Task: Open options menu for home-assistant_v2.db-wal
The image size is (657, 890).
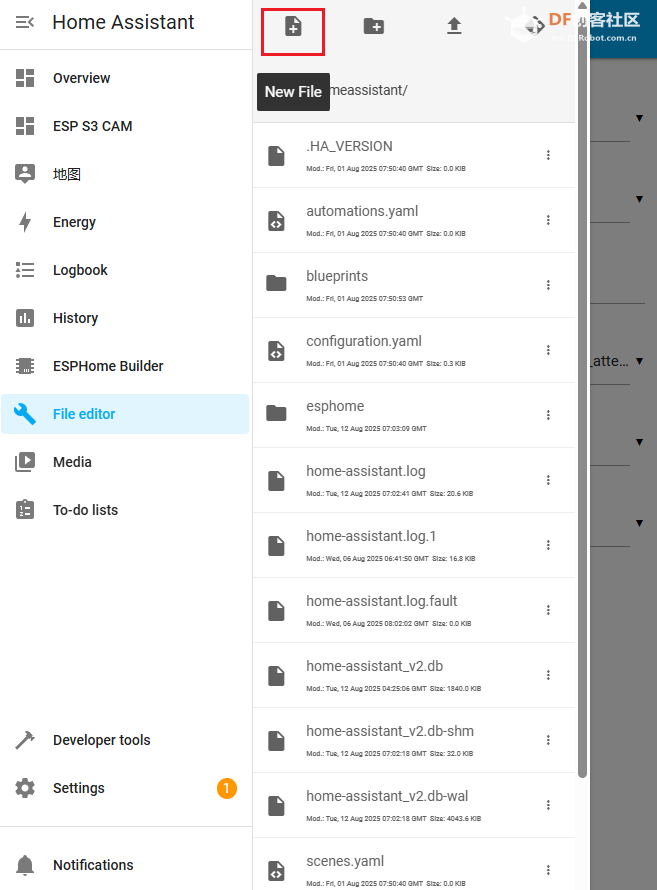Action: click(x=548, y=805)
